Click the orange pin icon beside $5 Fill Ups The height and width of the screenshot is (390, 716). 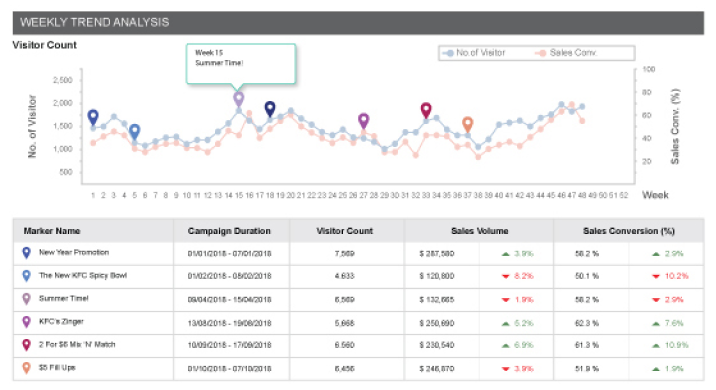[x=26, y=368]
